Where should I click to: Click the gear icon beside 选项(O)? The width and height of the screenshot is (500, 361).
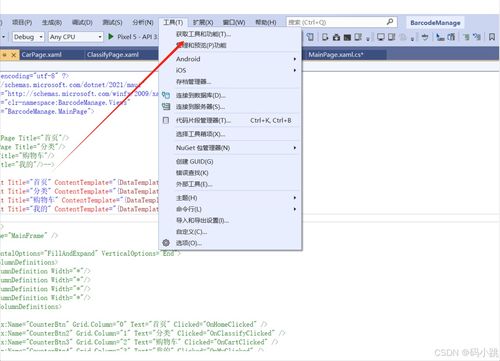click(166, 243)
